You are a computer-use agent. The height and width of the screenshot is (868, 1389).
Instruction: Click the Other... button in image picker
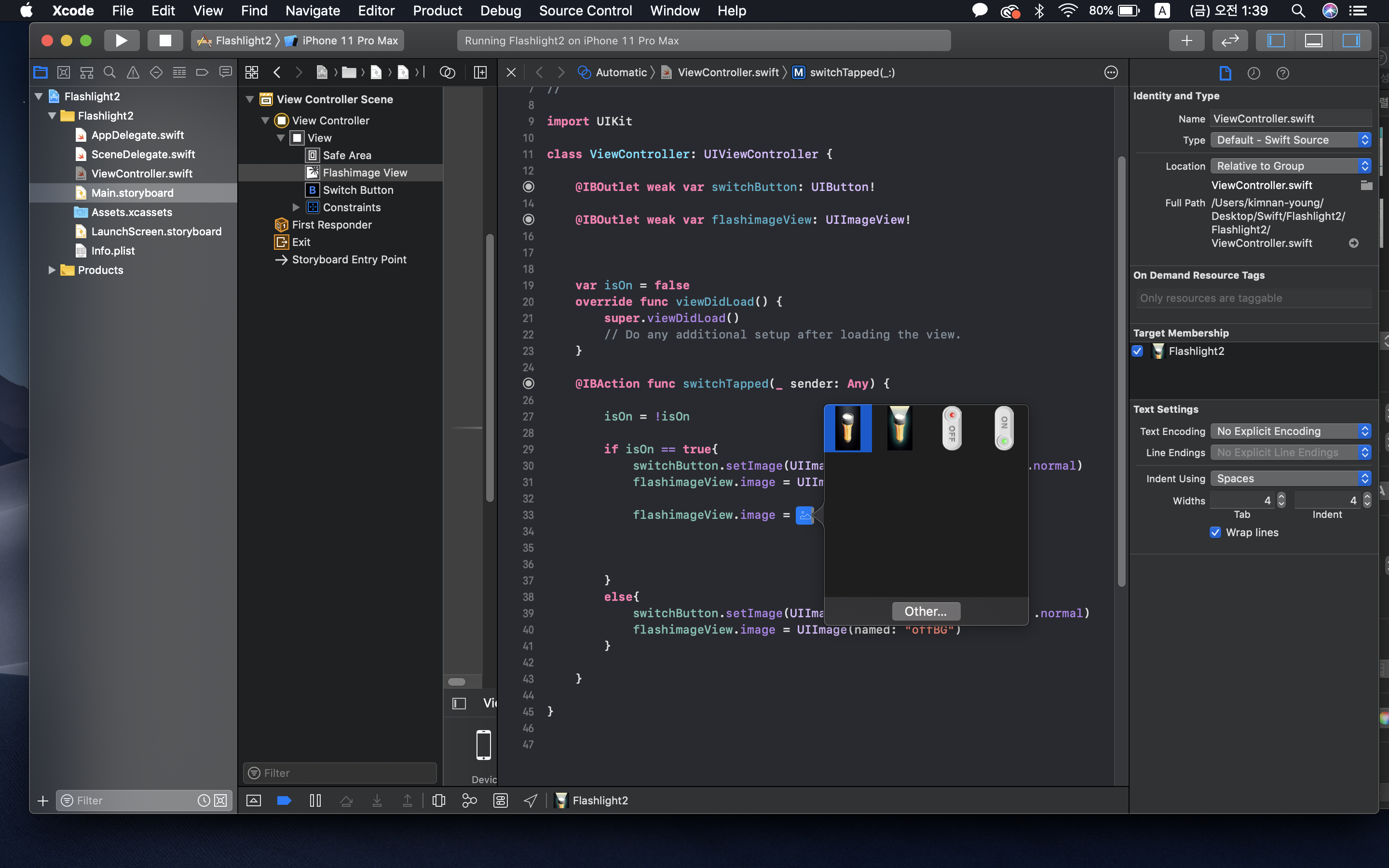click(x=925, y=611)
